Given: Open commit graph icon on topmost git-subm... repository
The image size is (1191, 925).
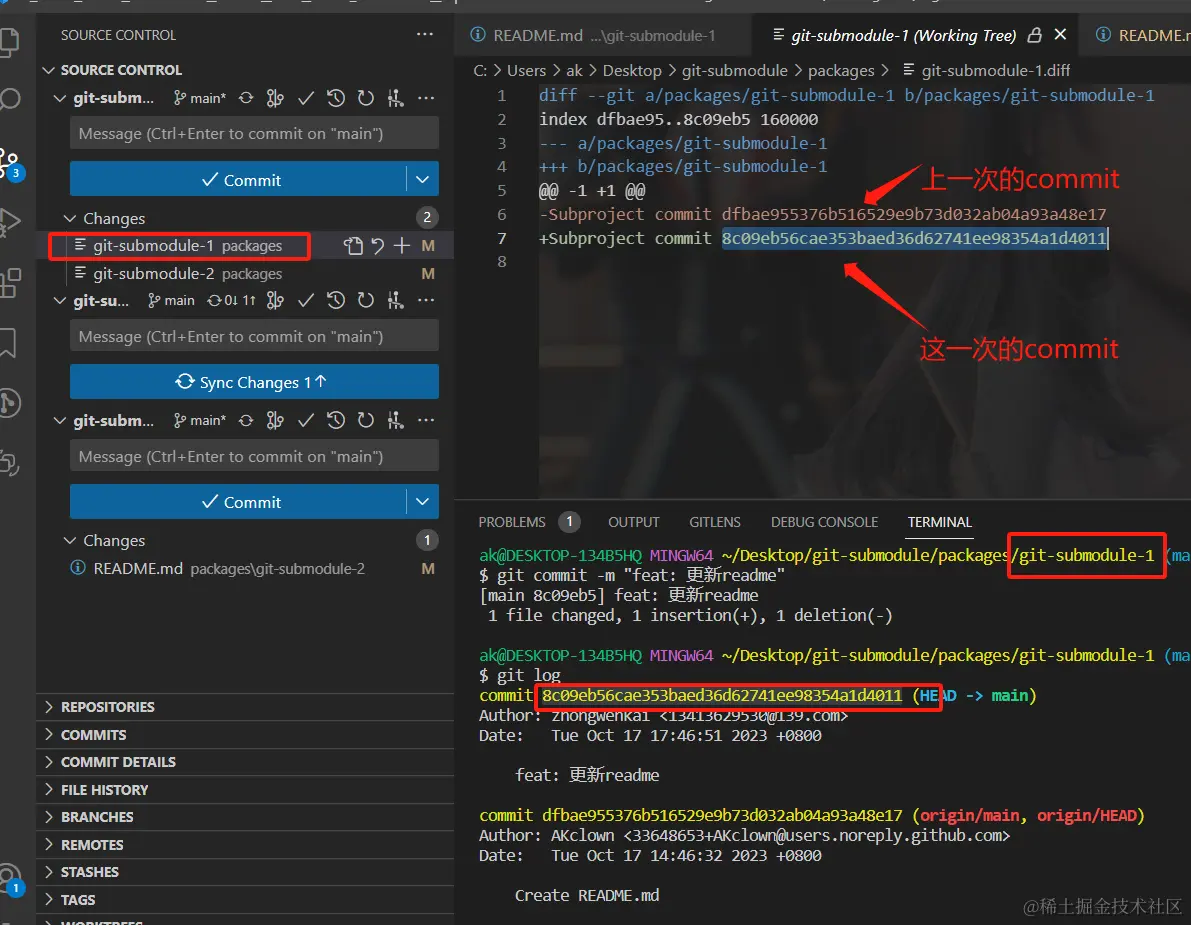Looking at the screenshot, I should (x=275, y=98).
